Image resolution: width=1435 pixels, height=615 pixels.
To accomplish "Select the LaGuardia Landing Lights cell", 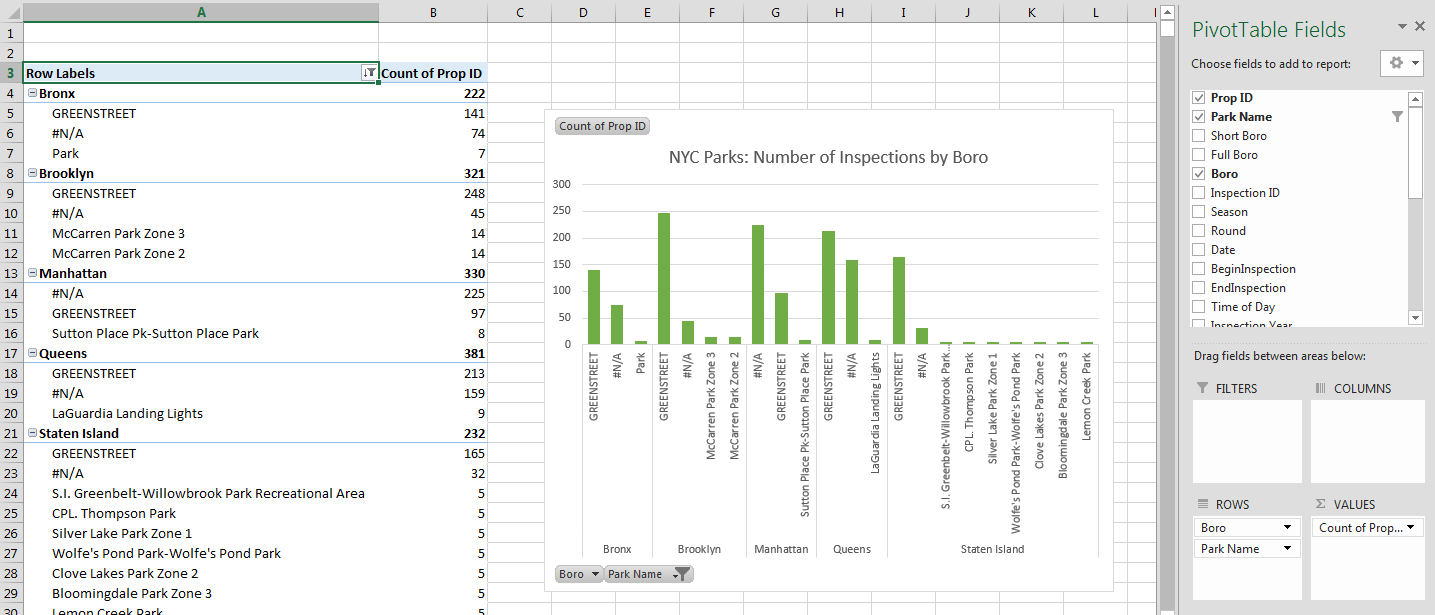I will pos(201,413).
